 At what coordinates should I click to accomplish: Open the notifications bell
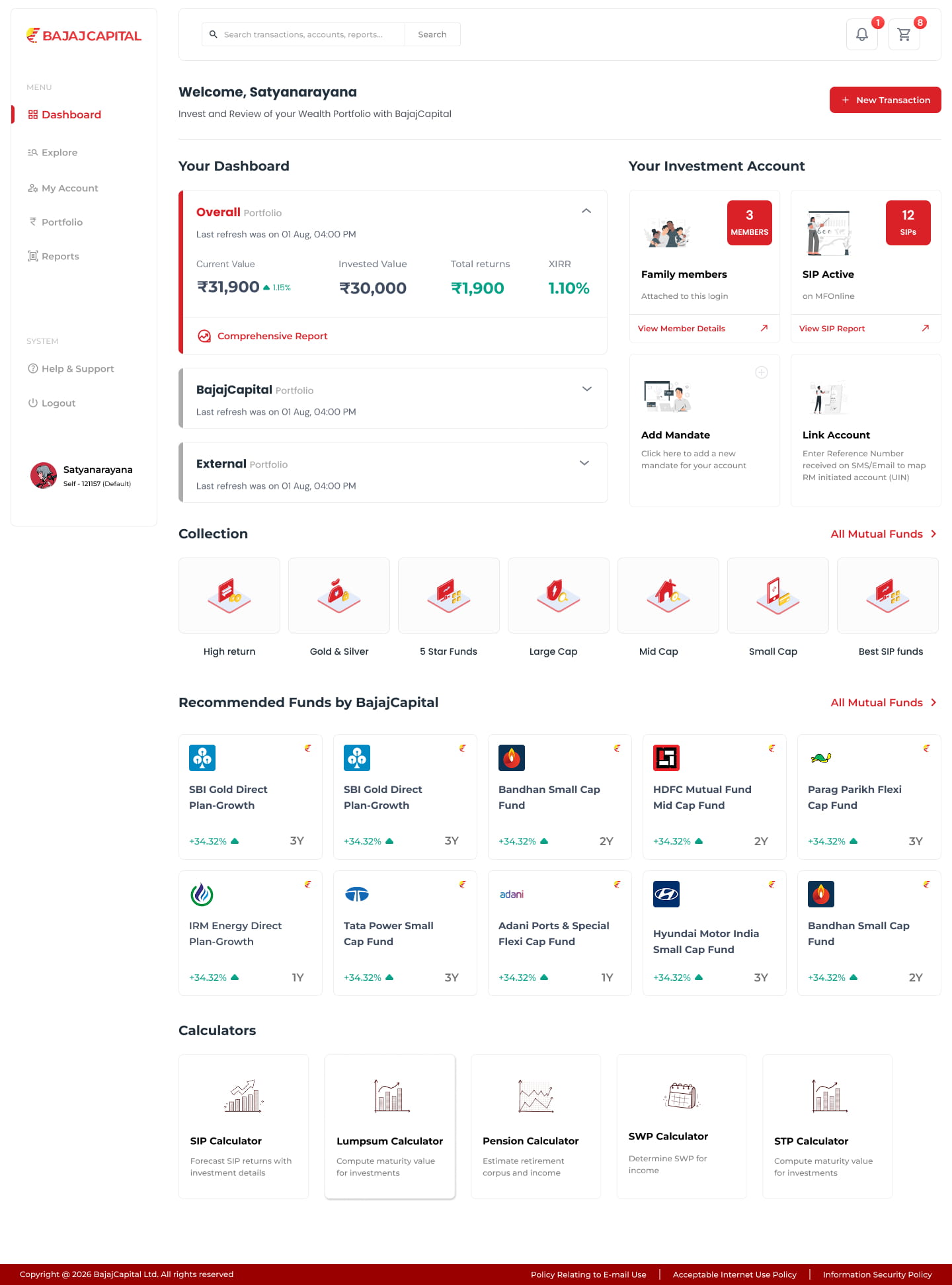pos(862,34)
